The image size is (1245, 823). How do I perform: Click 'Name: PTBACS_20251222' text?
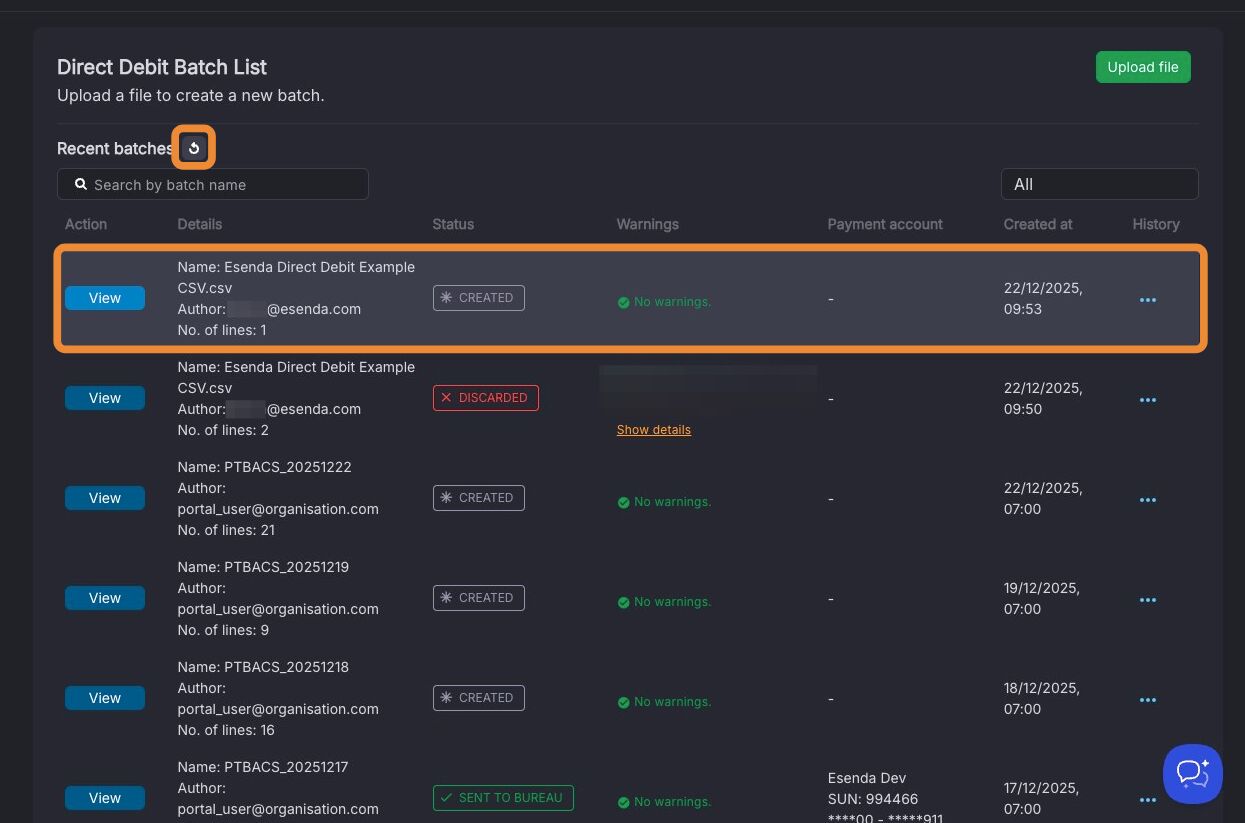[x=264, y=467]
